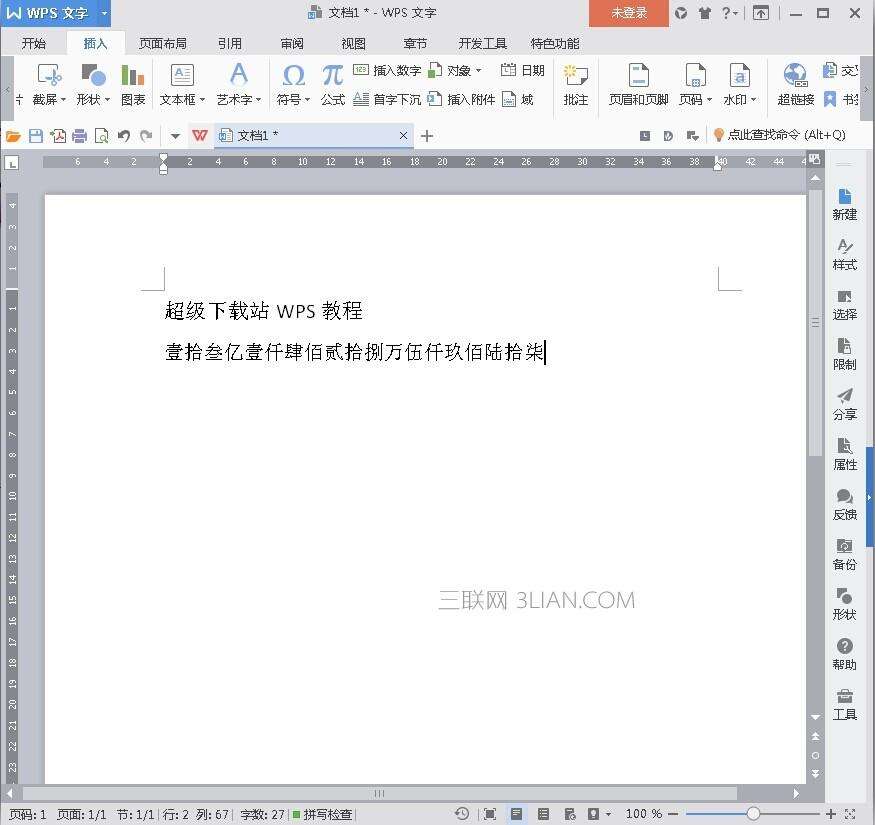This screenshot has width=875, height=825.
Task: Insert a Text Box (文本框)
Action: (182, 85)
